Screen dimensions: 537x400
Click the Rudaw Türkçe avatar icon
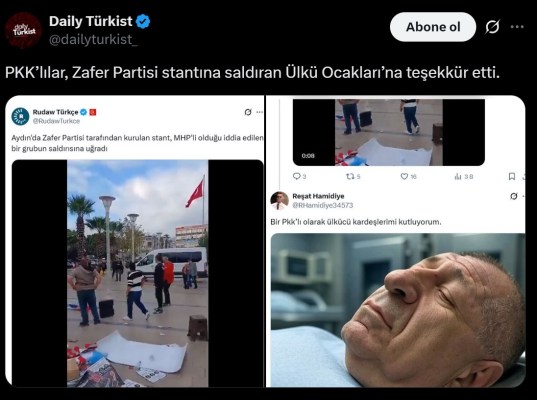tap(20, 116)
